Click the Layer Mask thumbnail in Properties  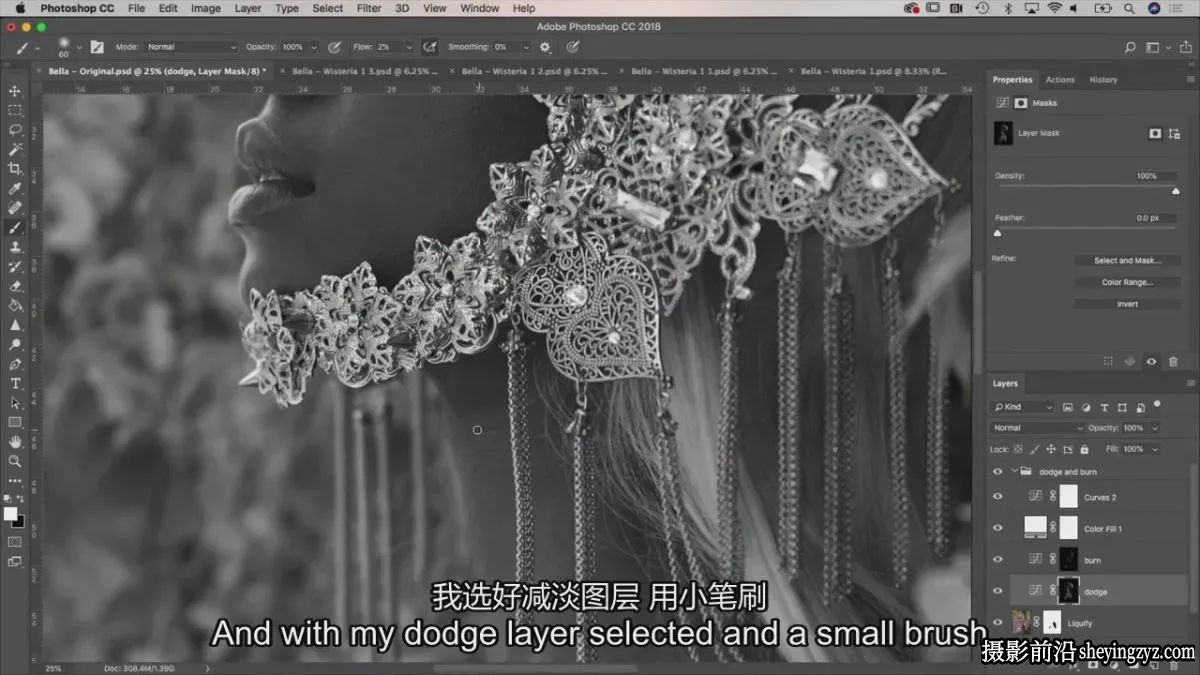coord(1003,133)
